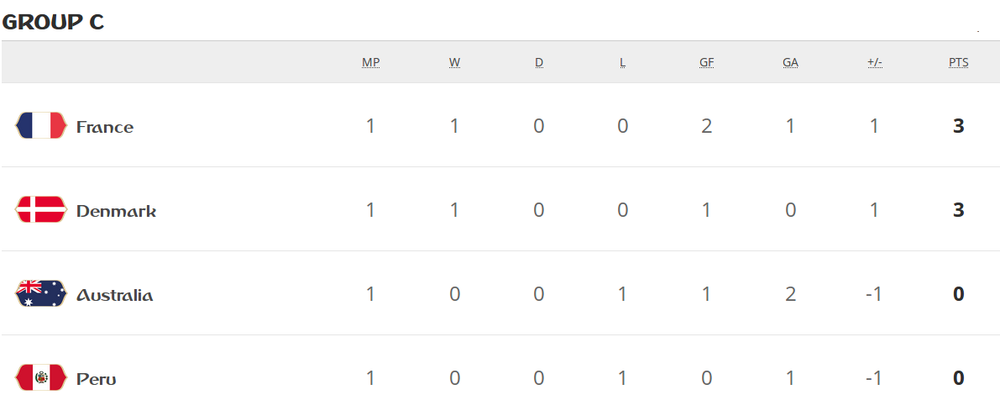Select France's points value
Image resolution: width=1000 pixels, height=416 pixels.
click(958, 126)
